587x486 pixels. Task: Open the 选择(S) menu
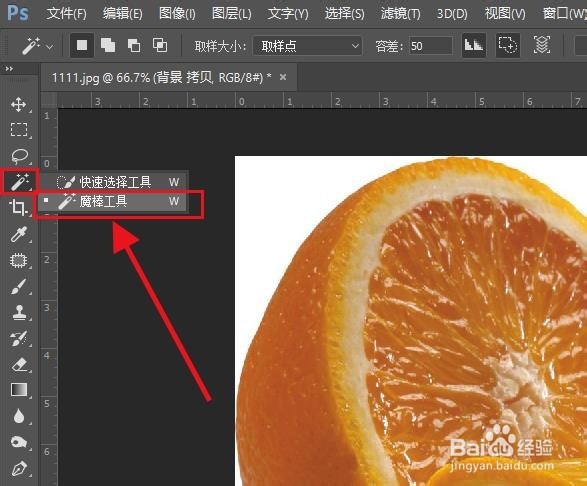(344, 14)
